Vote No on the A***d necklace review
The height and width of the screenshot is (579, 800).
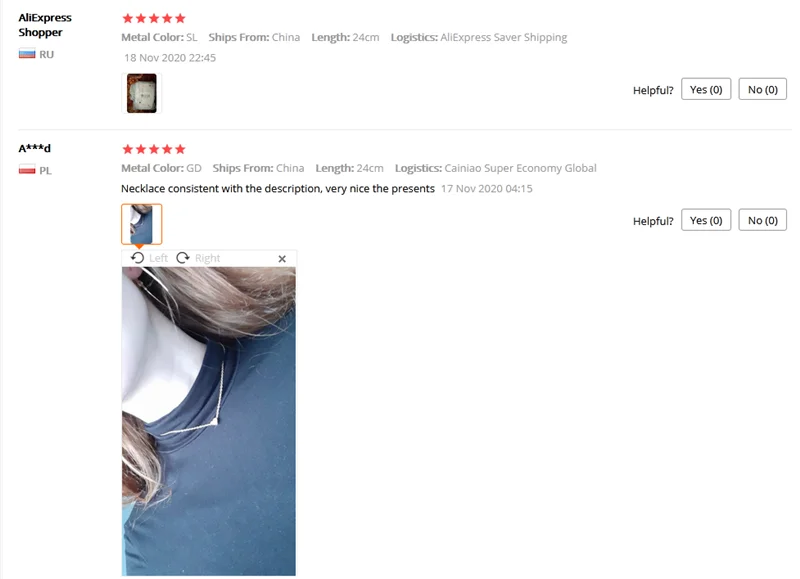pyautogui.click(x=763, y=220)
